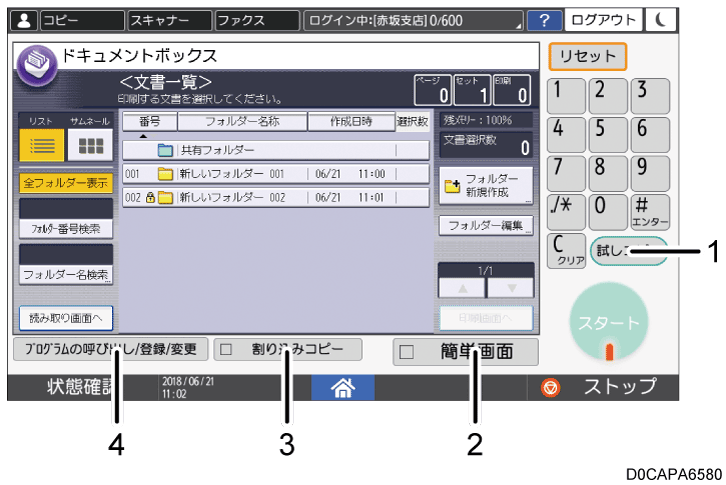This screenshot has height=485, width=726.
Task: Tap the greyed 印刷画面へ button
Action: [486, 318]
